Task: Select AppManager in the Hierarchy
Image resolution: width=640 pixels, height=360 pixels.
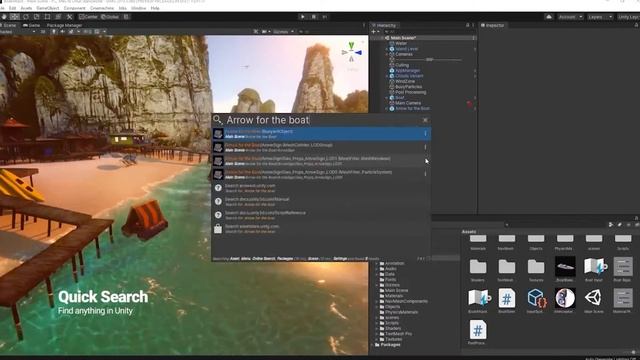Action: [407, 71]
